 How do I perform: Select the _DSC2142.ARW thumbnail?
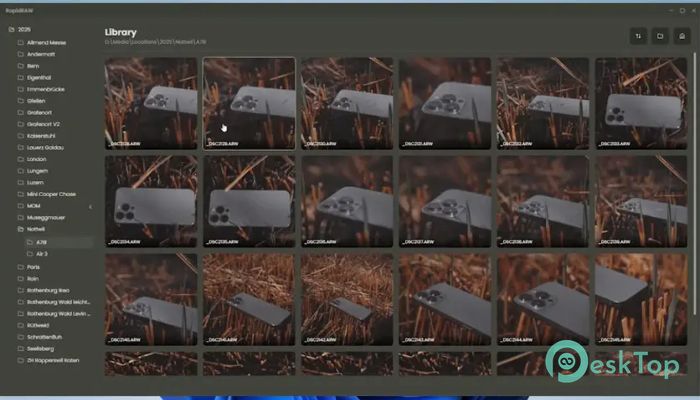click(x=347, y=300)
